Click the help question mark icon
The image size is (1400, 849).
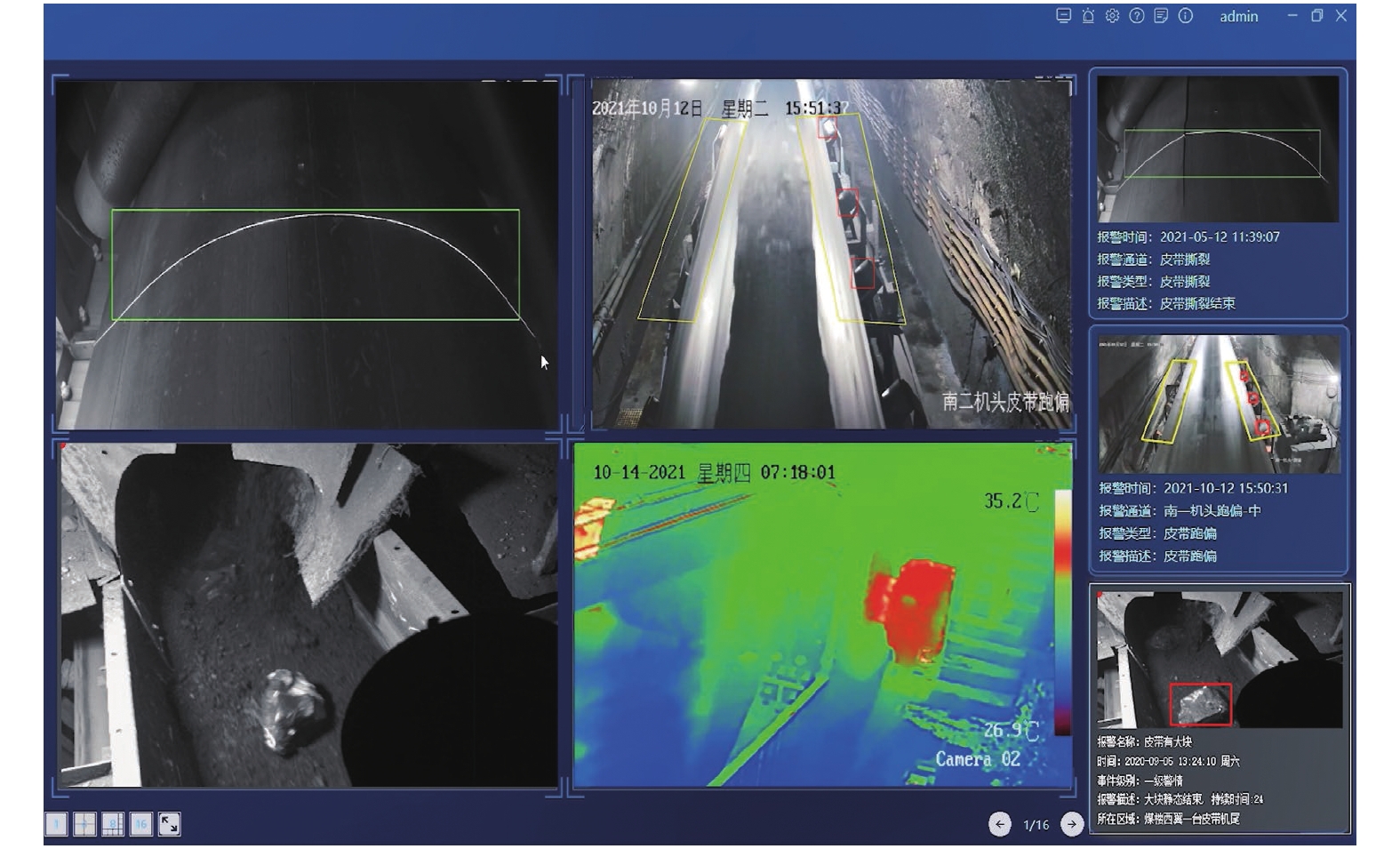coord(1137,16)
